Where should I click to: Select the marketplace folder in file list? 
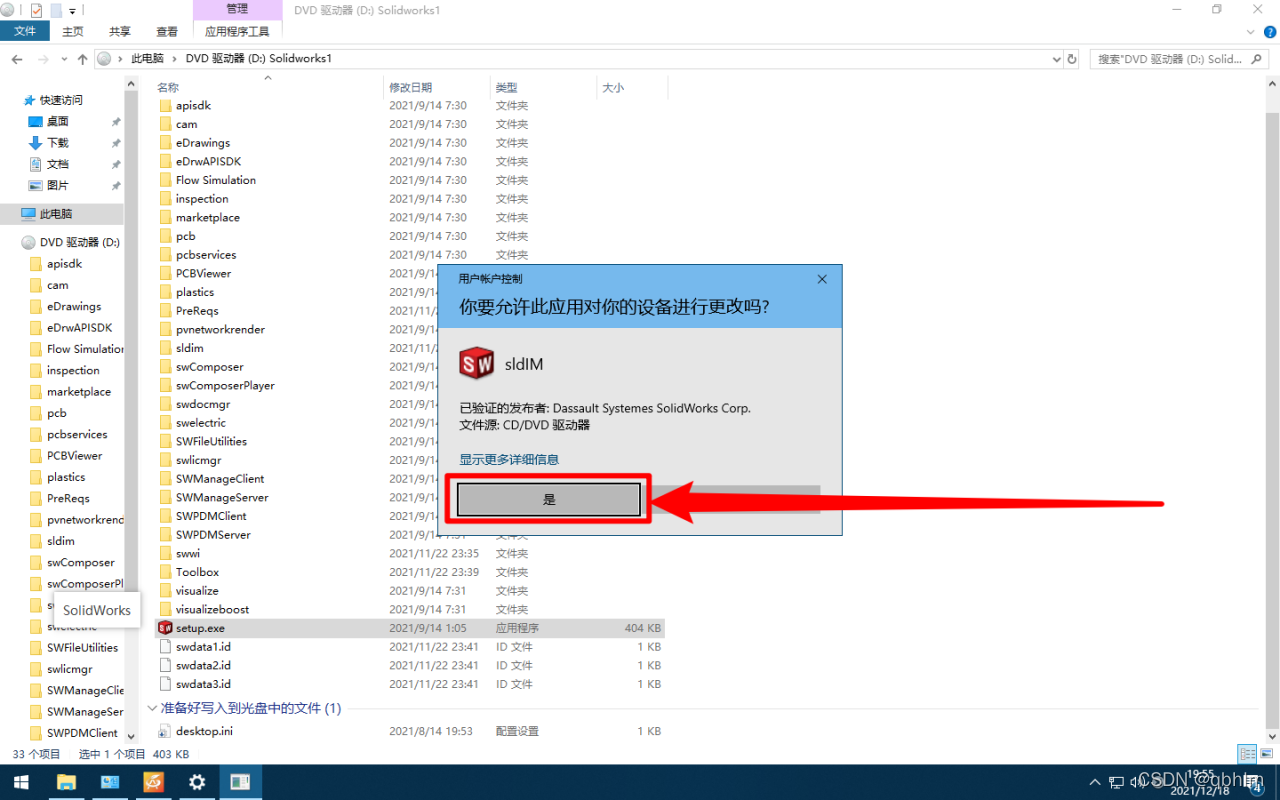tap(207, 217)
